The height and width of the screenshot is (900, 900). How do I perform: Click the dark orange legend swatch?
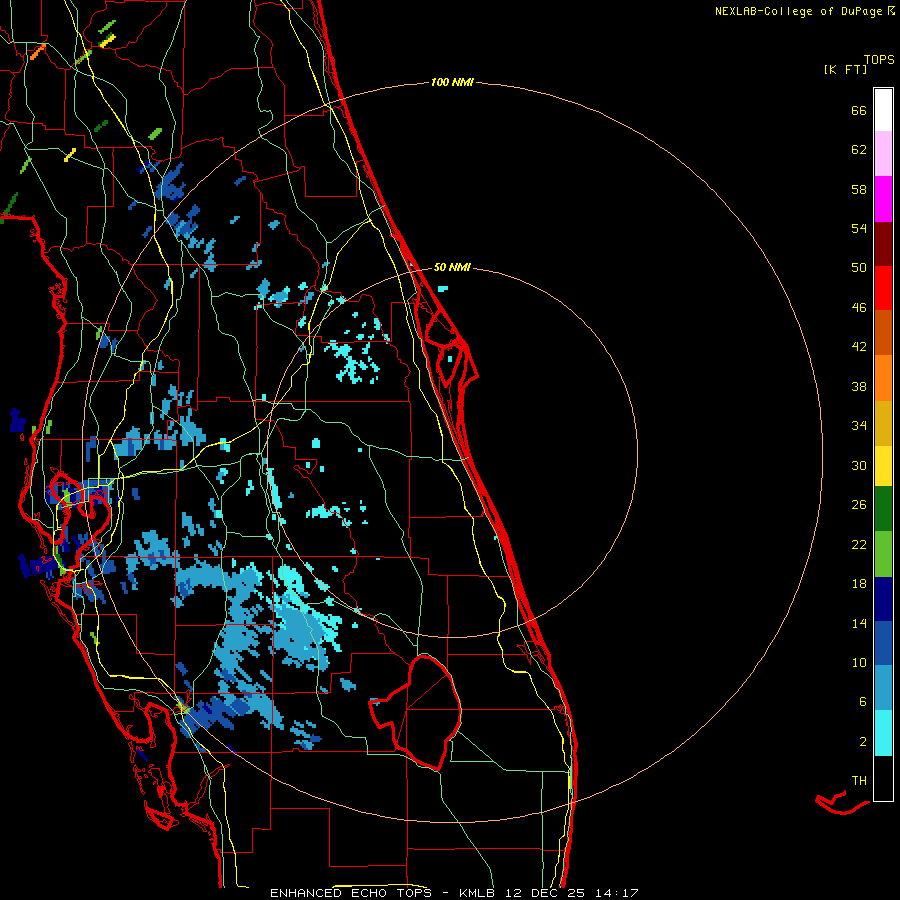(x=883, y=333)
